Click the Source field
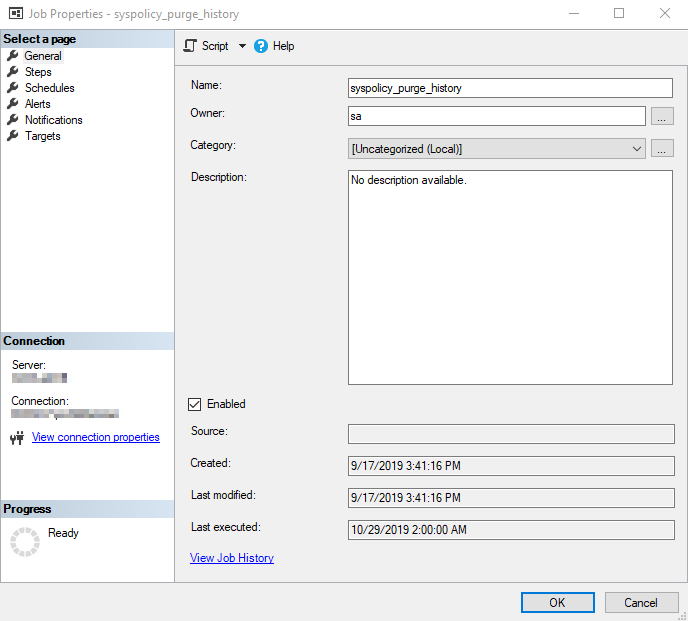 (511, 434)
